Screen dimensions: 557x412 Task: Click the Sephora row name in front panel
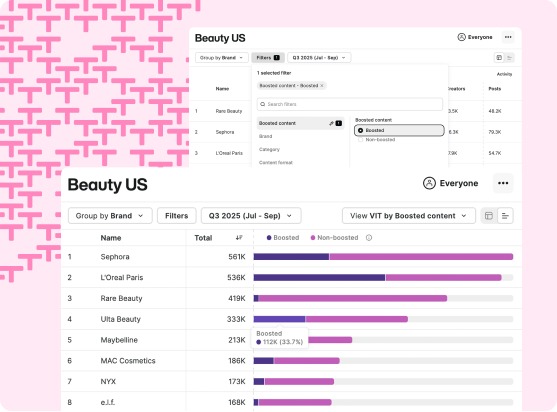coord(115,257)
